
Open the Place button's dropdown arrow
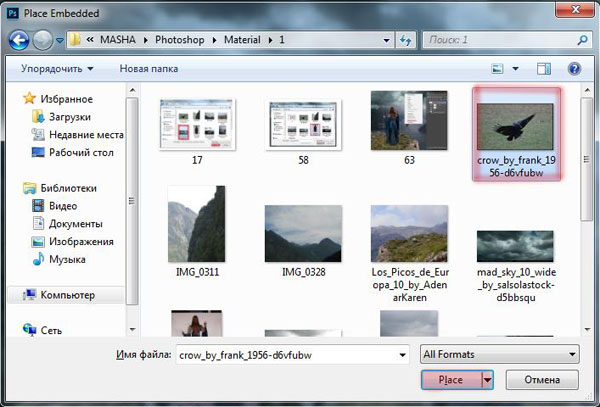pos(488,380)
